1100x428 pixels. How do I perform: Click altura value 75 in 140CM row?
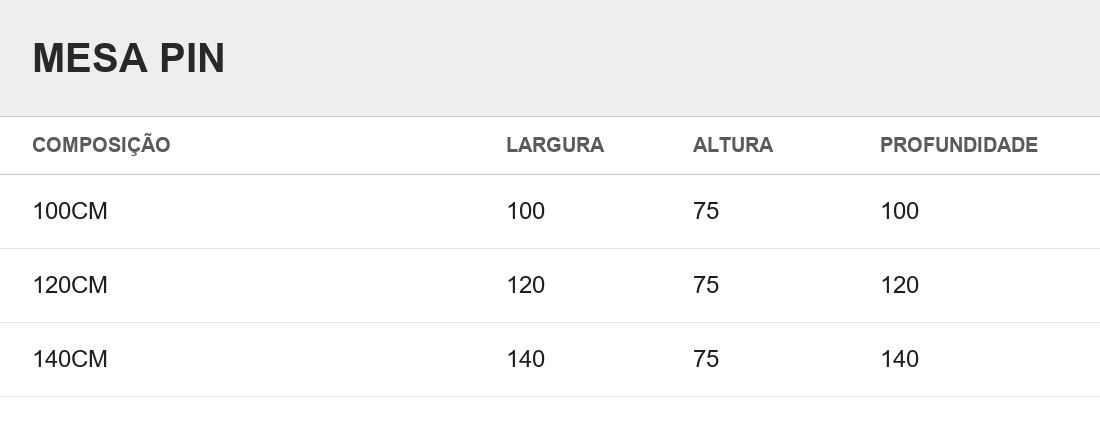[x=706, y=359]
